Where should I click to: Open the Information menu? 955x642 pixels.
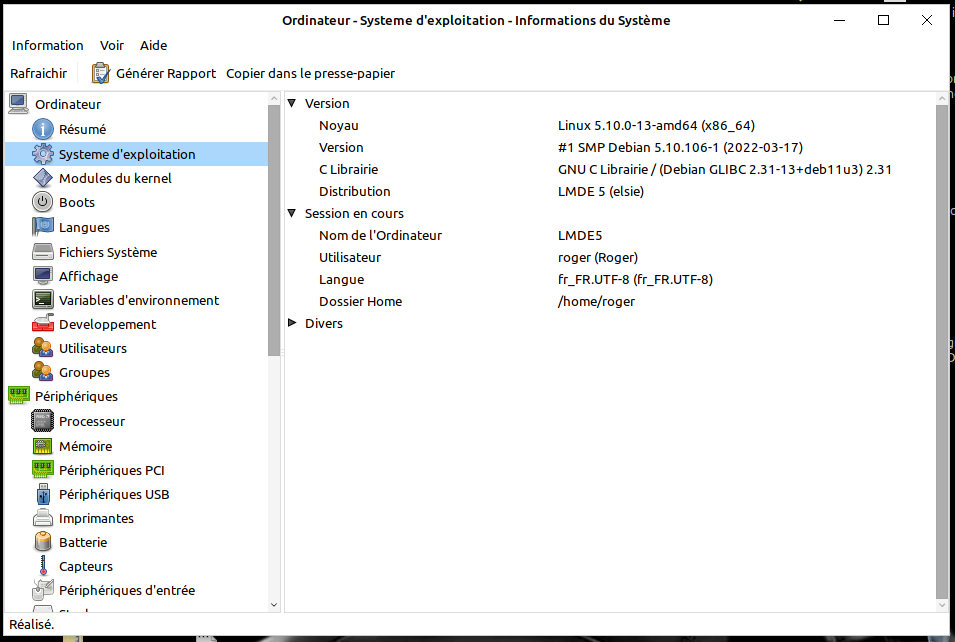point(47,45)
